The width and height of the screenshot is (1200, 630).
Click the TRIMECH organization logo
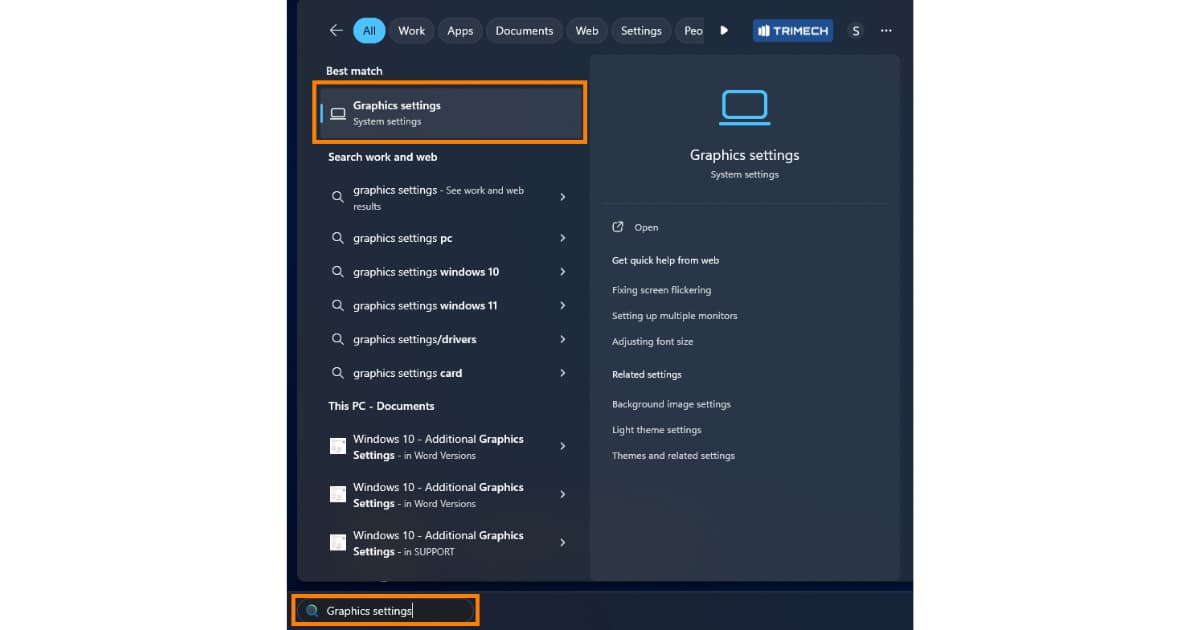click(792, 31)
